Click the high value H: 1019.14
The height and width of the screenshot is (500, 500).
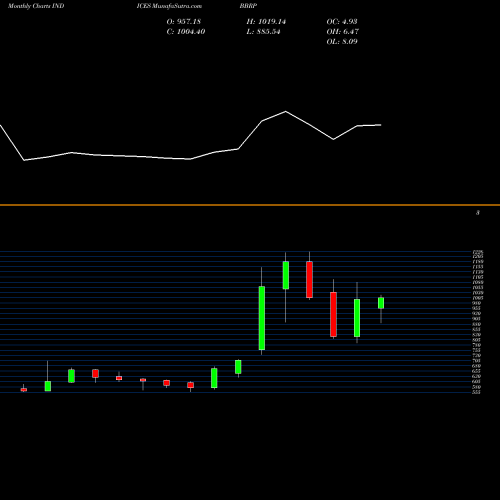[266, 21]
